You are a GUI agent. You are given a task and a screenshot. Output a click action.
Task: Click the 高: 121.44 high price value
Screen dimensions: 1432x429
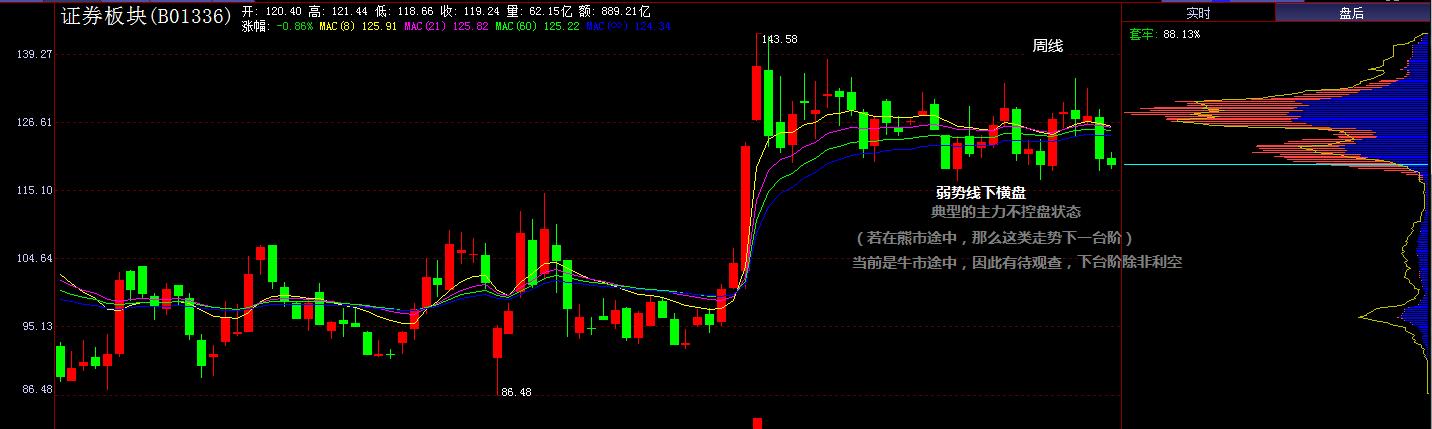tap(338, 12)
